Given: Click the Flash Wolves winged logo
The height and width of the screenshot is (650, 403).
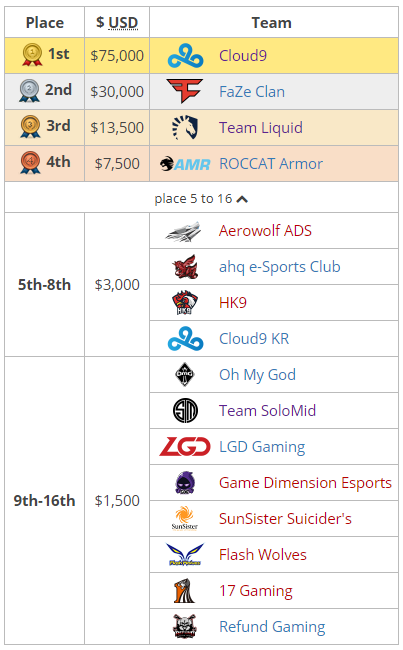Looking at the screenshot, I should pos(185,555).
